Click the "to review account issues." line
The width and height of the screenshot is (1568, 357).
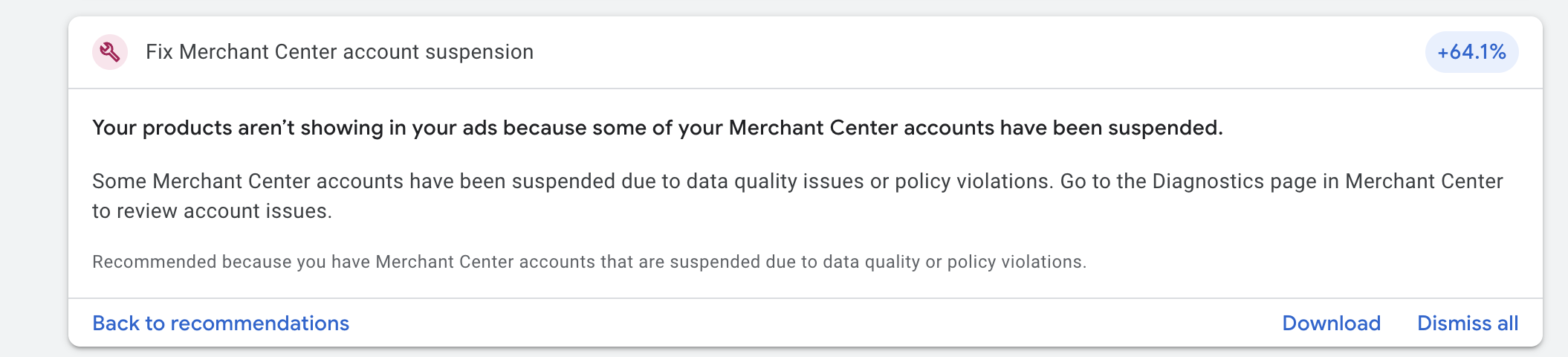click(x=212, y=211)
